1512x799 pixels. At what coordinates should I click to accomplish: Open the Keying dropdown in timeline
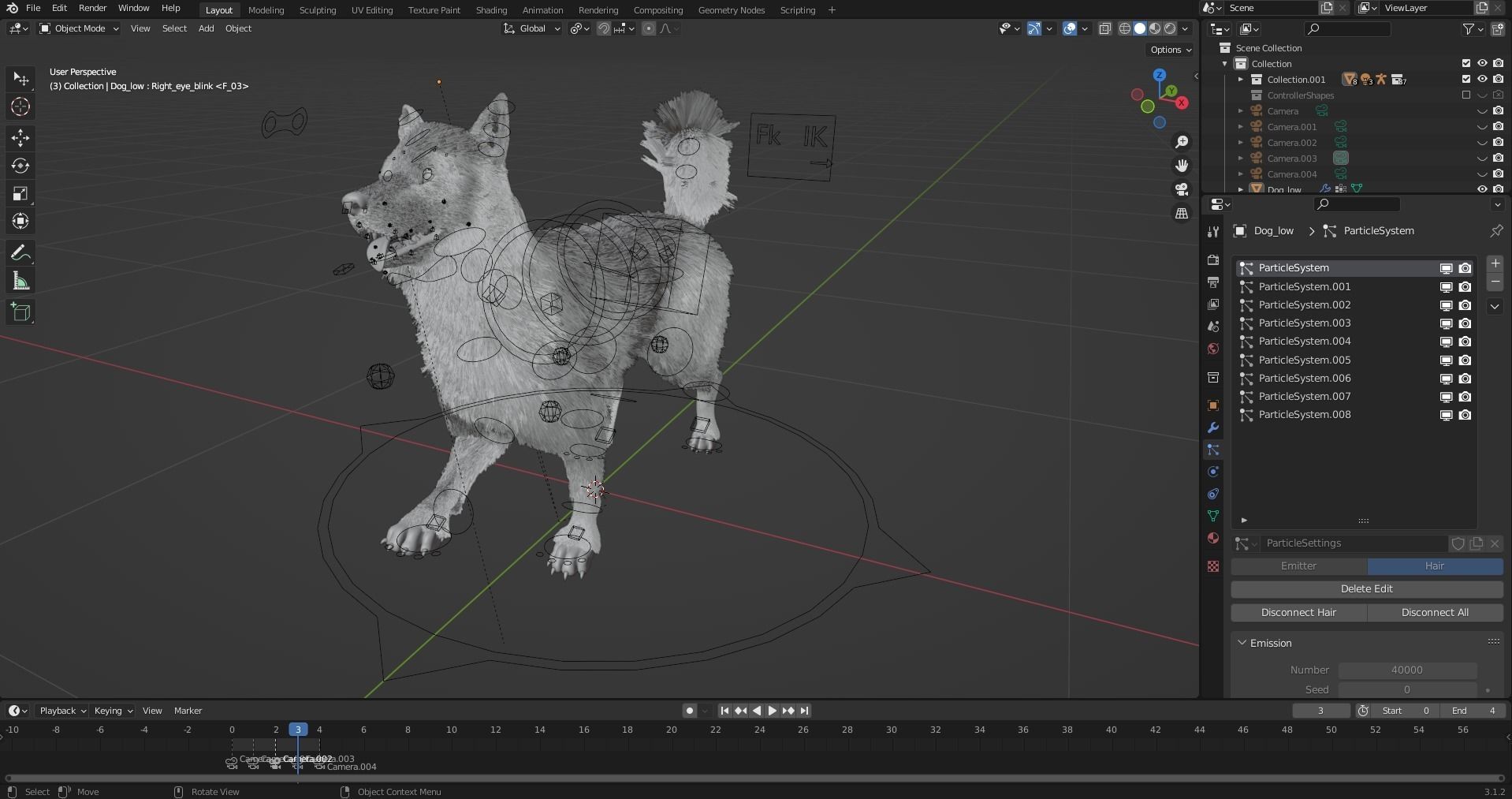(x=113, y=711)
